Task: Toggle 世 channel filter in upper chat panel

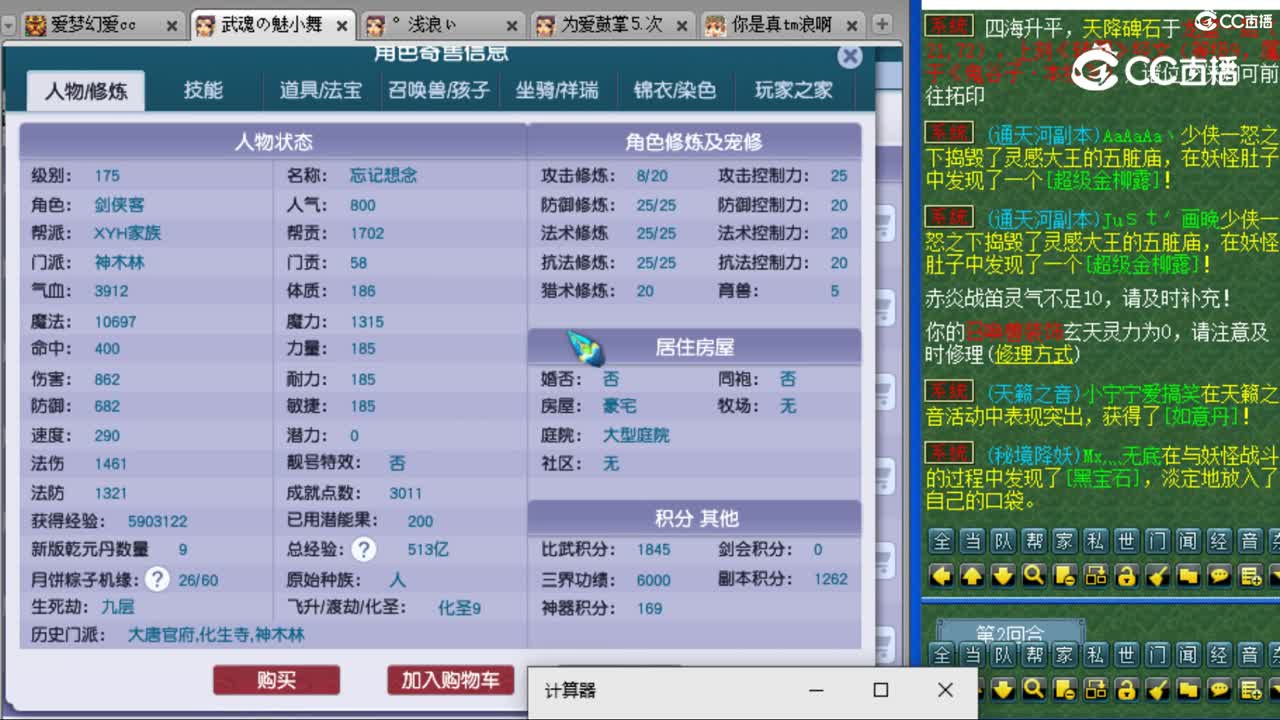Action: coord(1127,542)
